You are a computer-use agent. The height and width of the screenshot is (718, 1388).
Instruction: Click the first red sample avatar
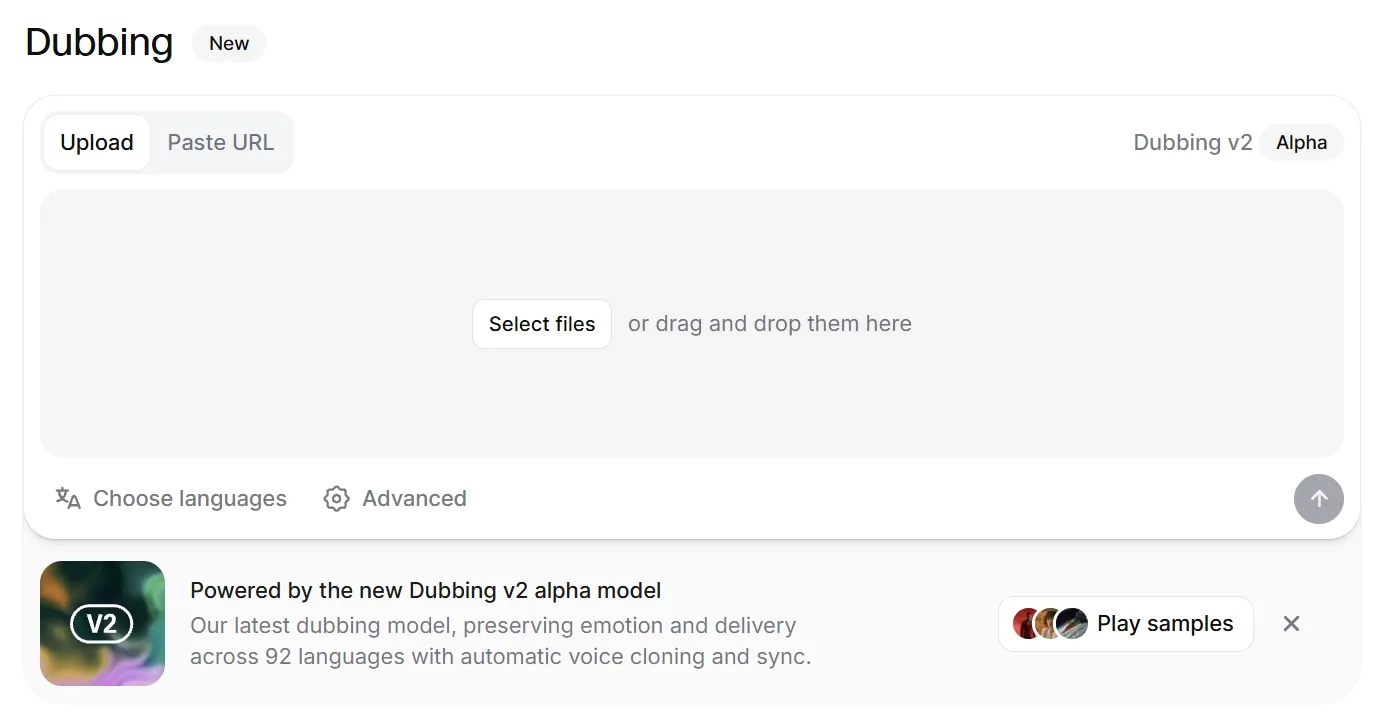[1027, 624]
